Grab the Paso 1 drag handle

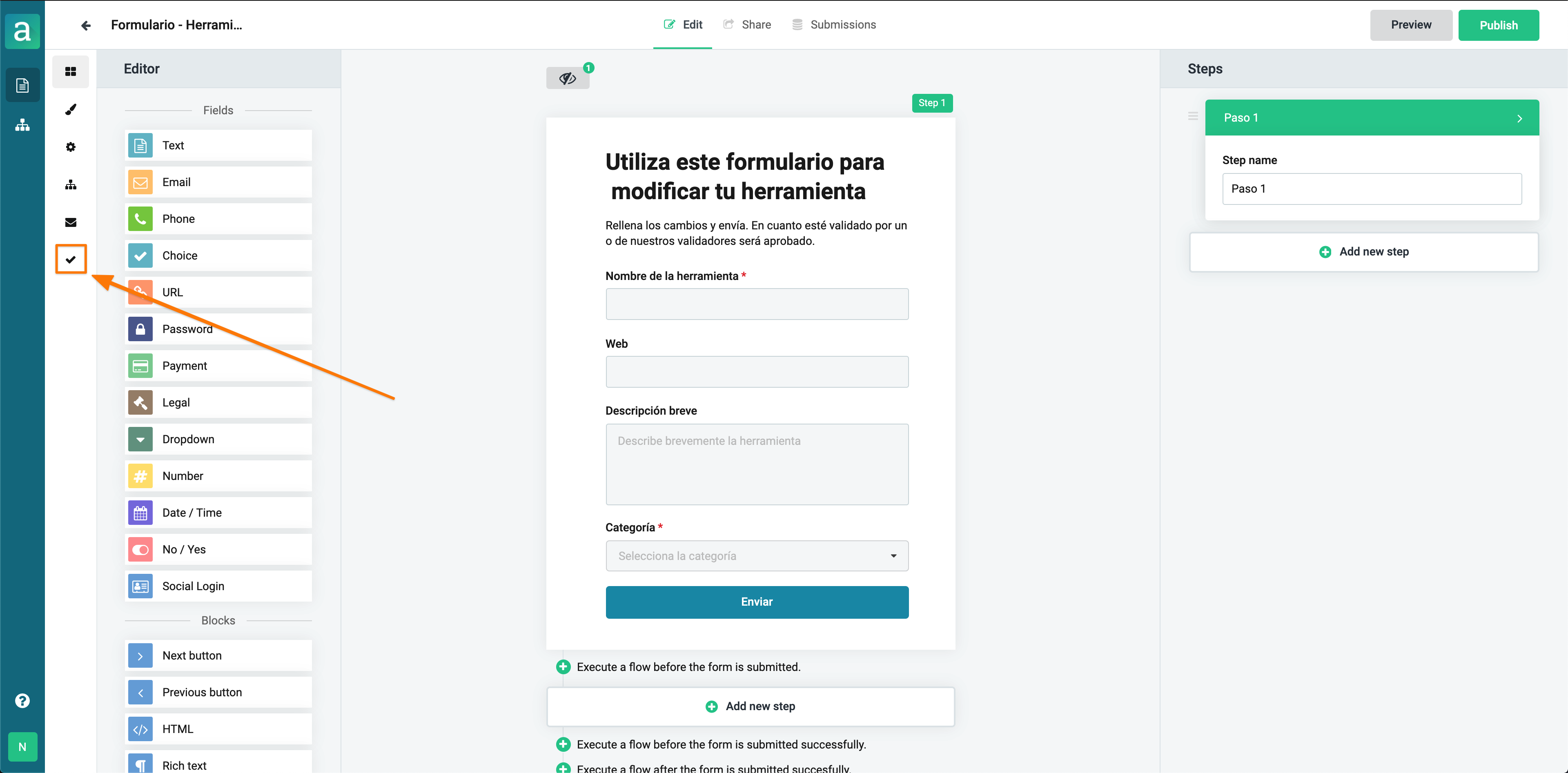(x=1192, y=116)
